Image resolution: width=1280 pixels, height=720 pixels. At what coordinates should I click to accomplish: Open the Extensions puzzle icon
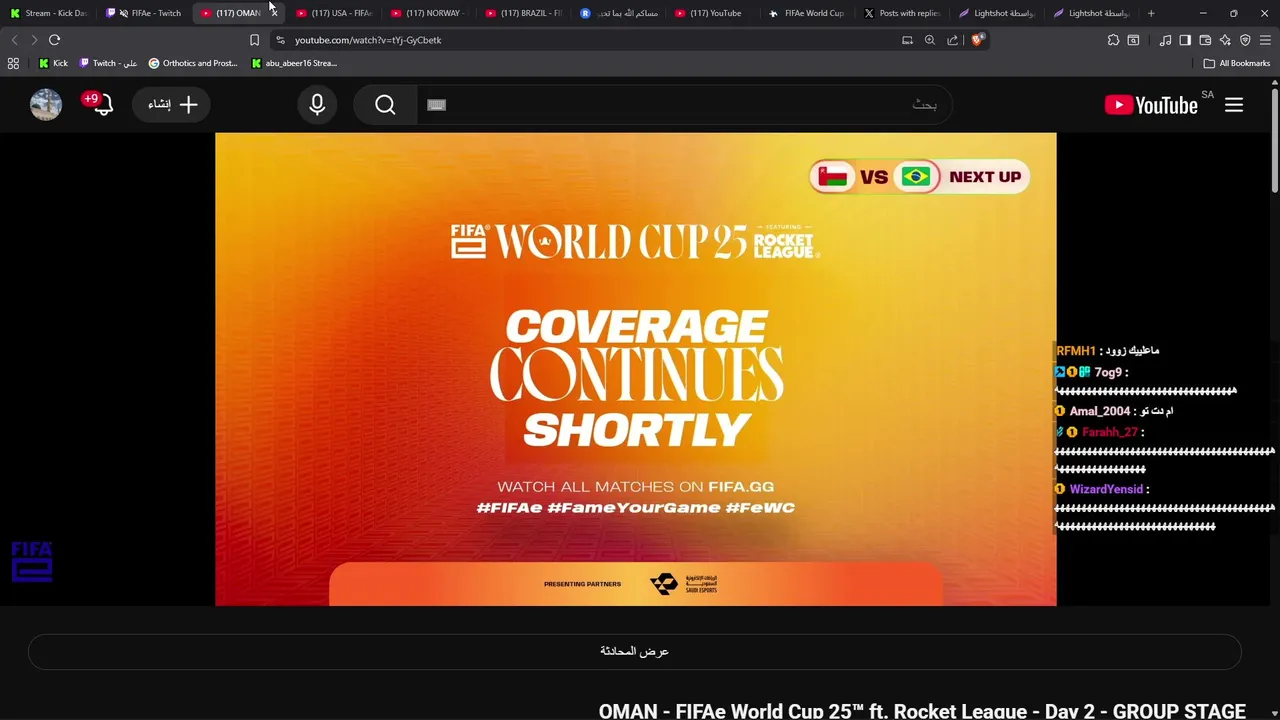point(1113,40)
